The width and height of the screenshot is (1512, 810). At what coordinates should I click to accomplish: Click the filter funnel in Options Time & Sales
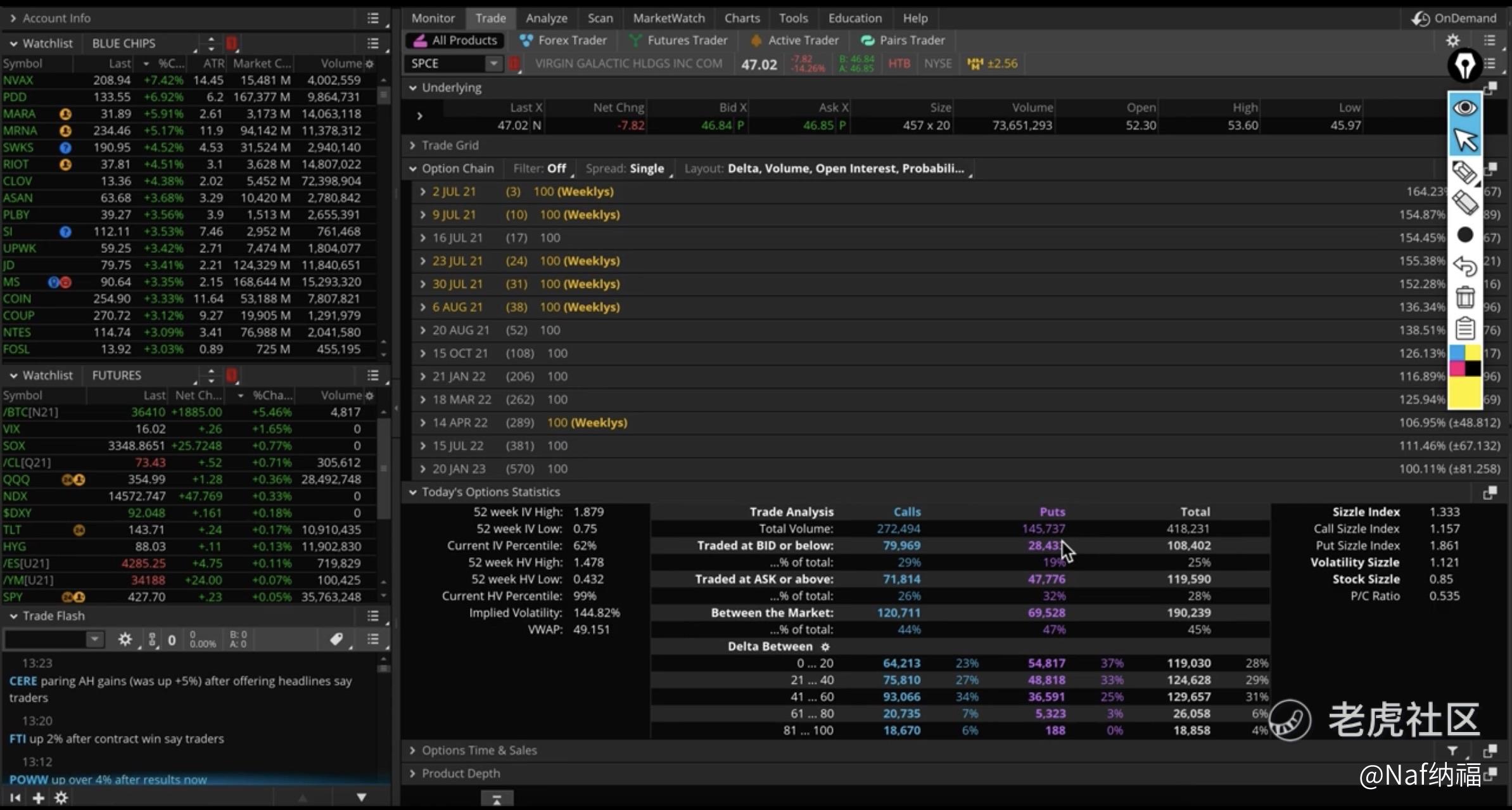(x=1452, y=750)
